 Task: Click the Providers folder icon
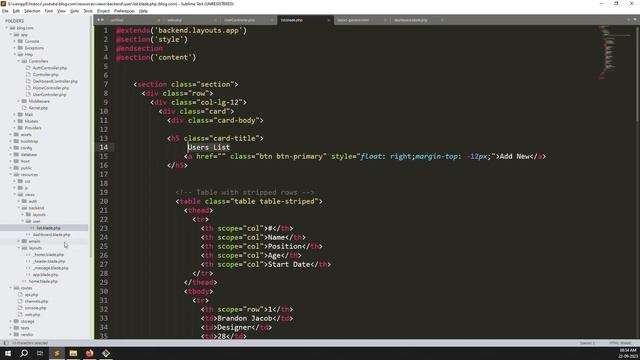pos(20,128)
